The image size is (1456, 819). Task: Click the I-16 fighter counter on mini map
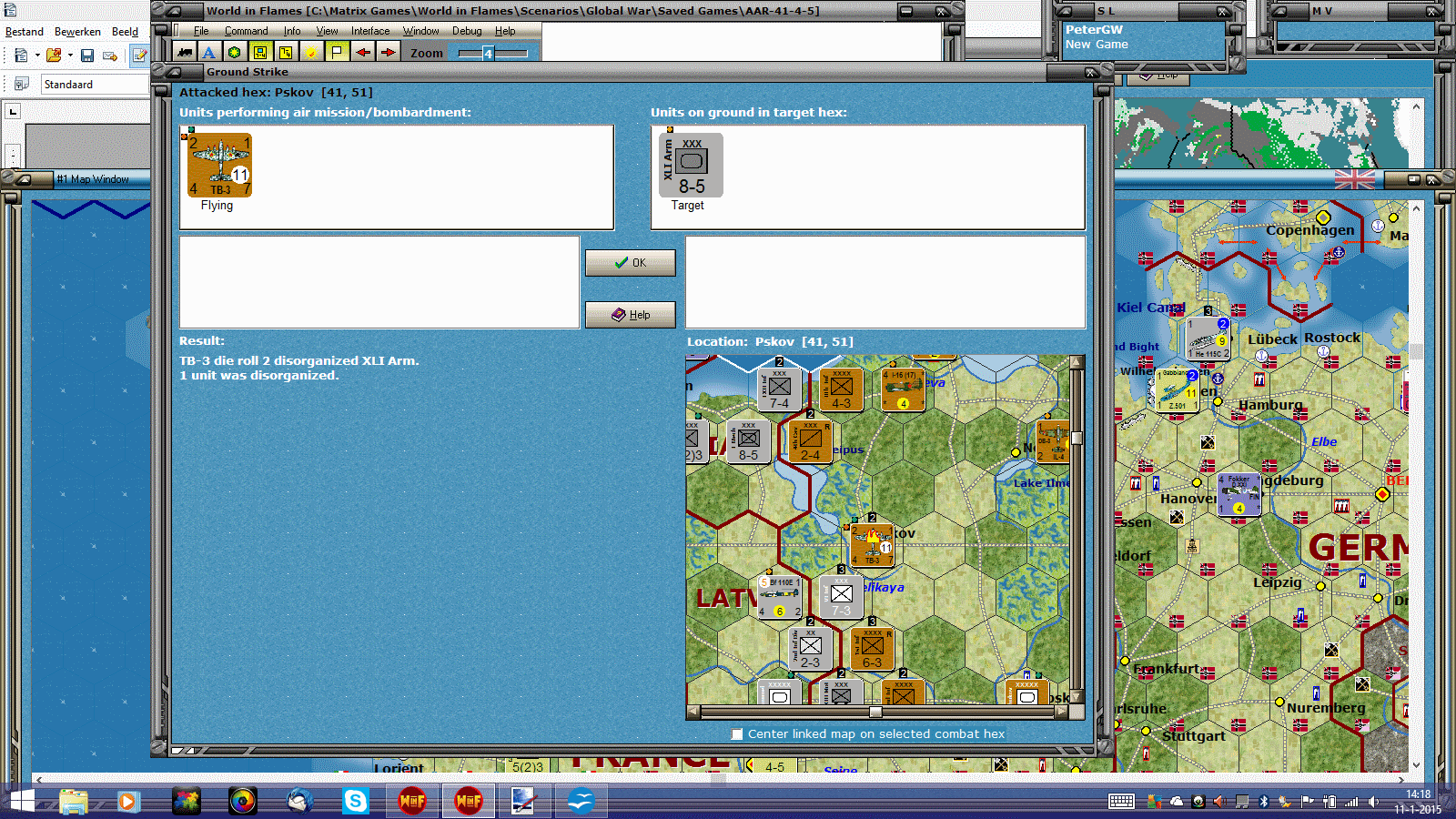[903, 389]
